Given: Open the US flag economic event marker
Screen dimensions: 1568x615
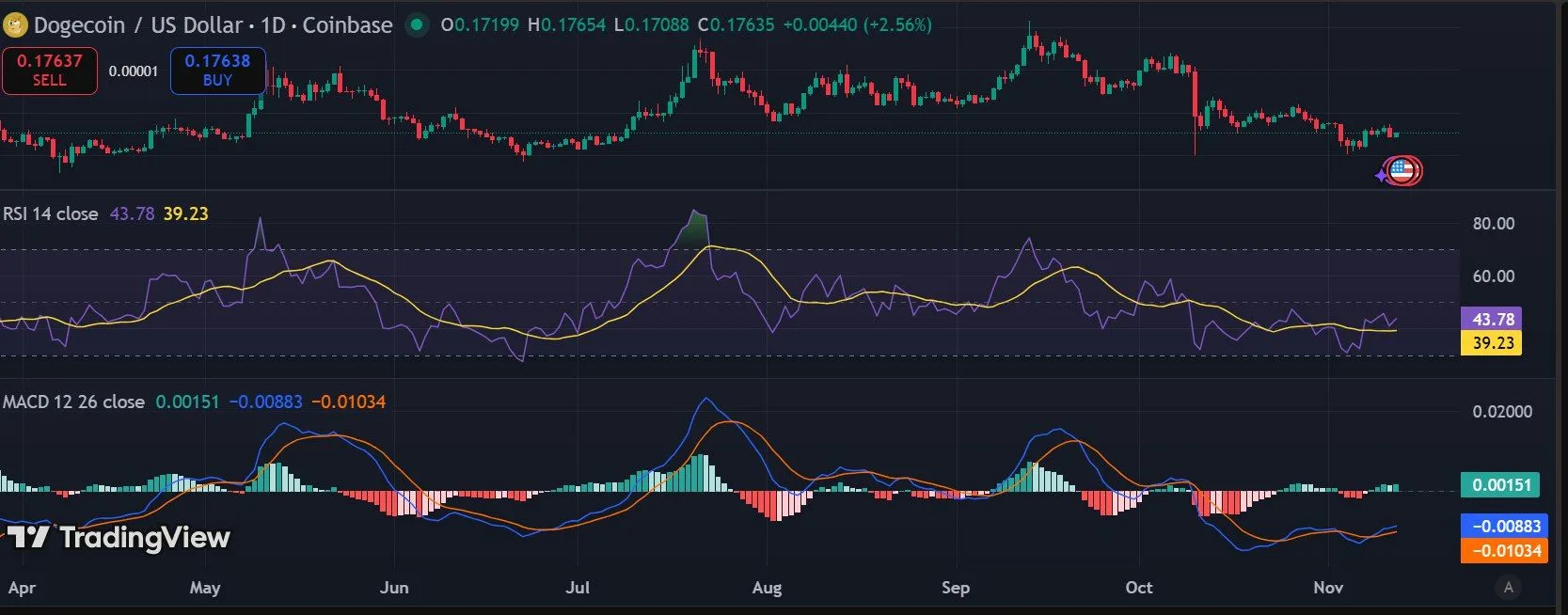Looking at the screenshot, I should click(x=1402, y=171).
